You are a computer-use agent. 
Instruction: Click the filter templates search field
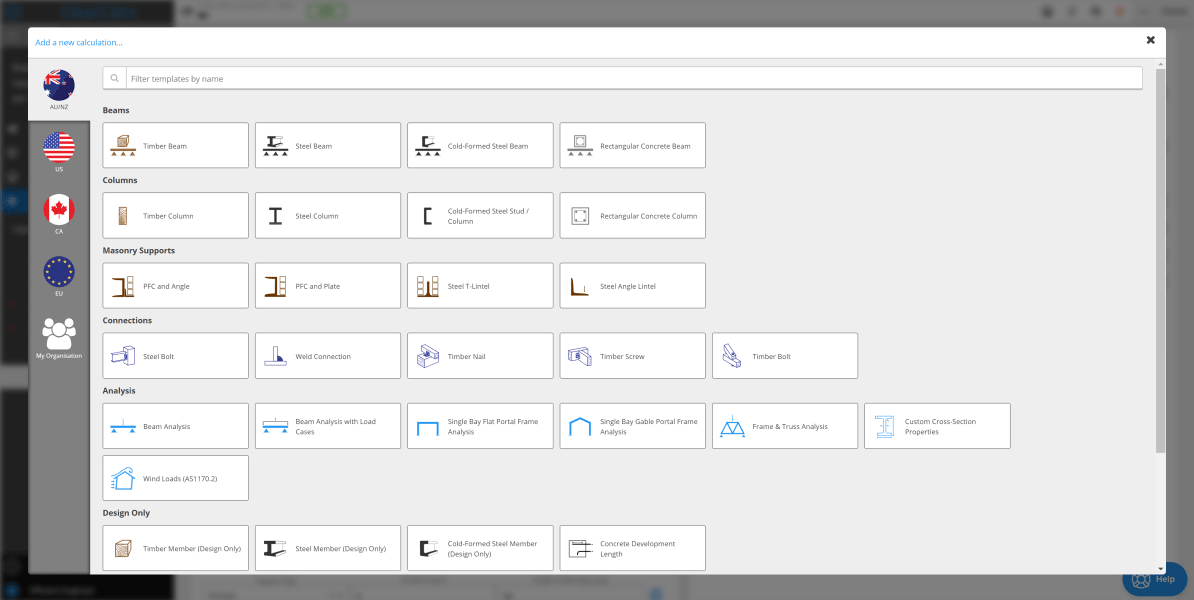(620, 77)
